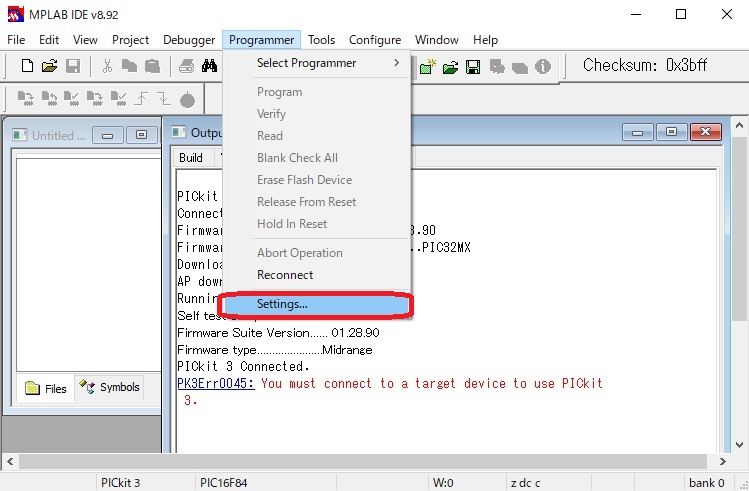Expand the Select Programmer submenu
This screenshot has height=491, width=749.
316,63
